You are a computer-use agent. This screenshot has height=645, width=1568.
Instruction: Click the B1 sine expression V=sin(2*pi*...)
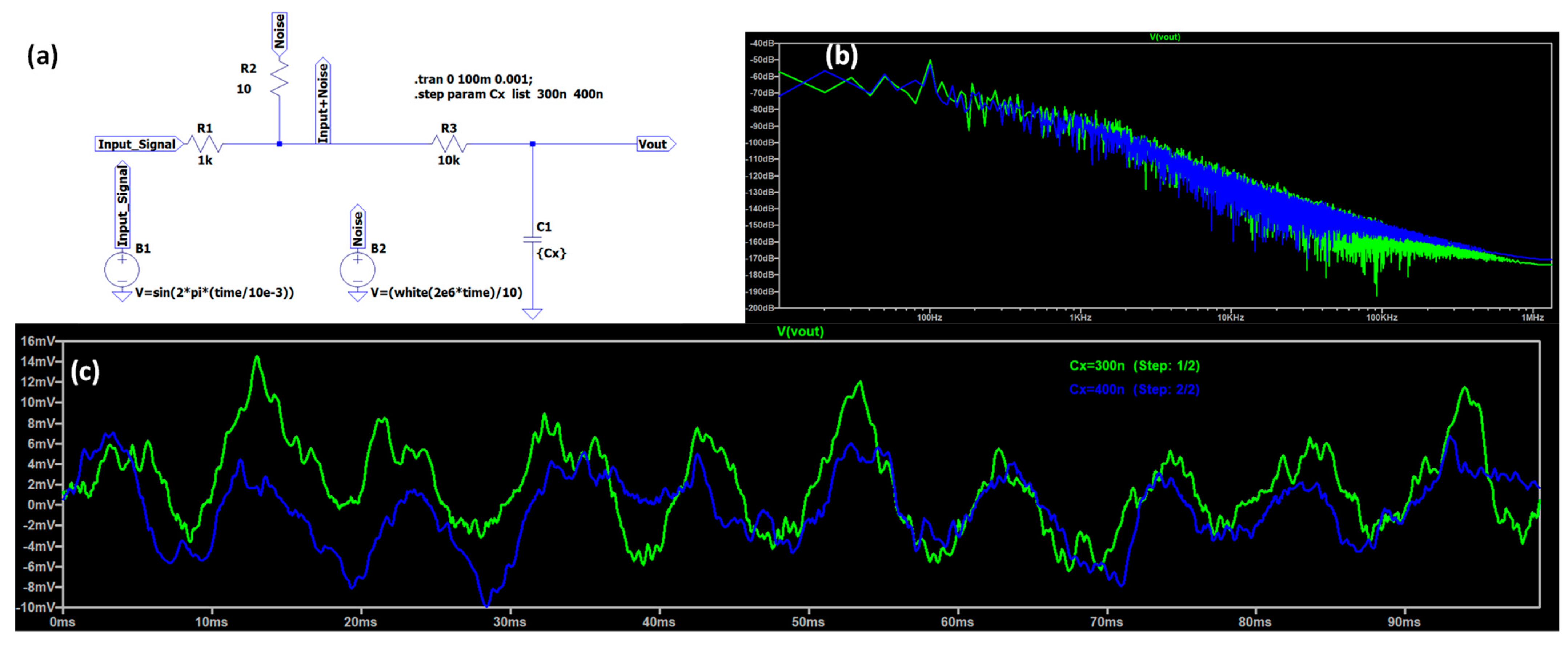pyautogui.click(x=214, y=293)
